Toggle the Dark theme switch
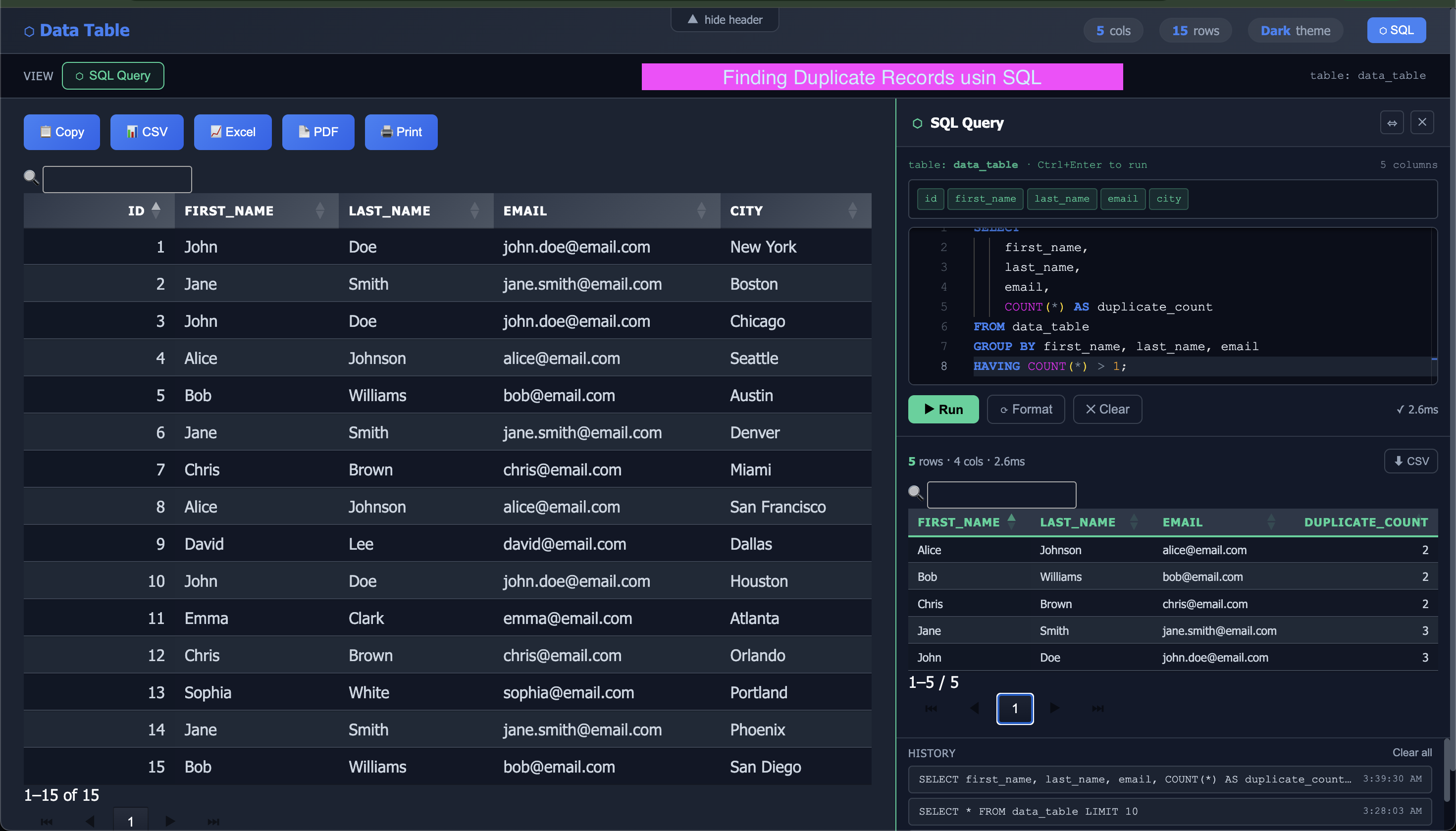 (1295, 31)
